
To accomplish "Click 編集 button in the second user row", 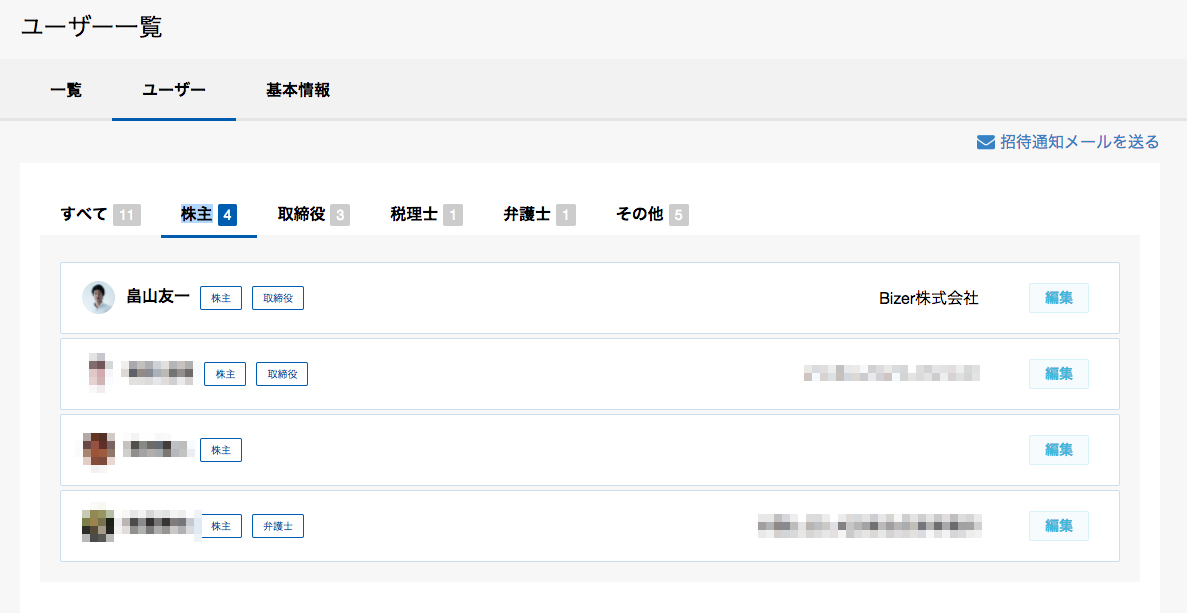I will point(1058,374).
